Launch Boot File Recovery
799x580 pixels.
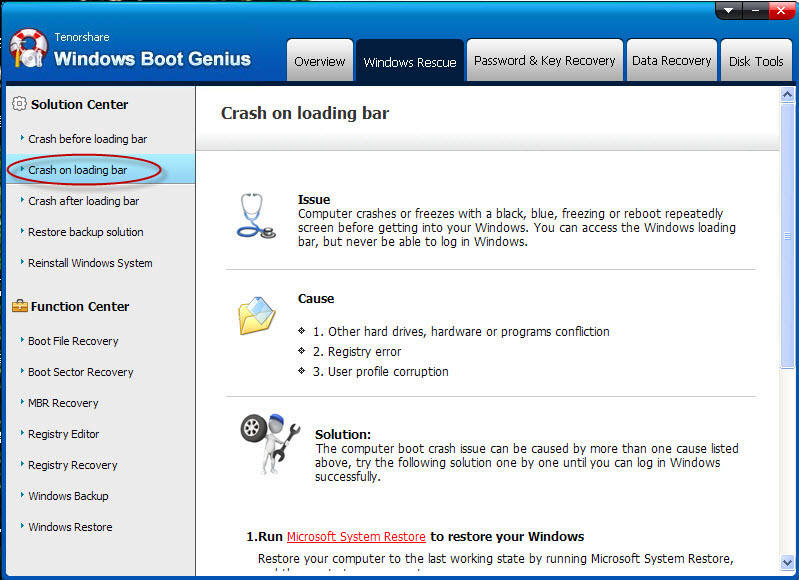click(x=73, y=341)
